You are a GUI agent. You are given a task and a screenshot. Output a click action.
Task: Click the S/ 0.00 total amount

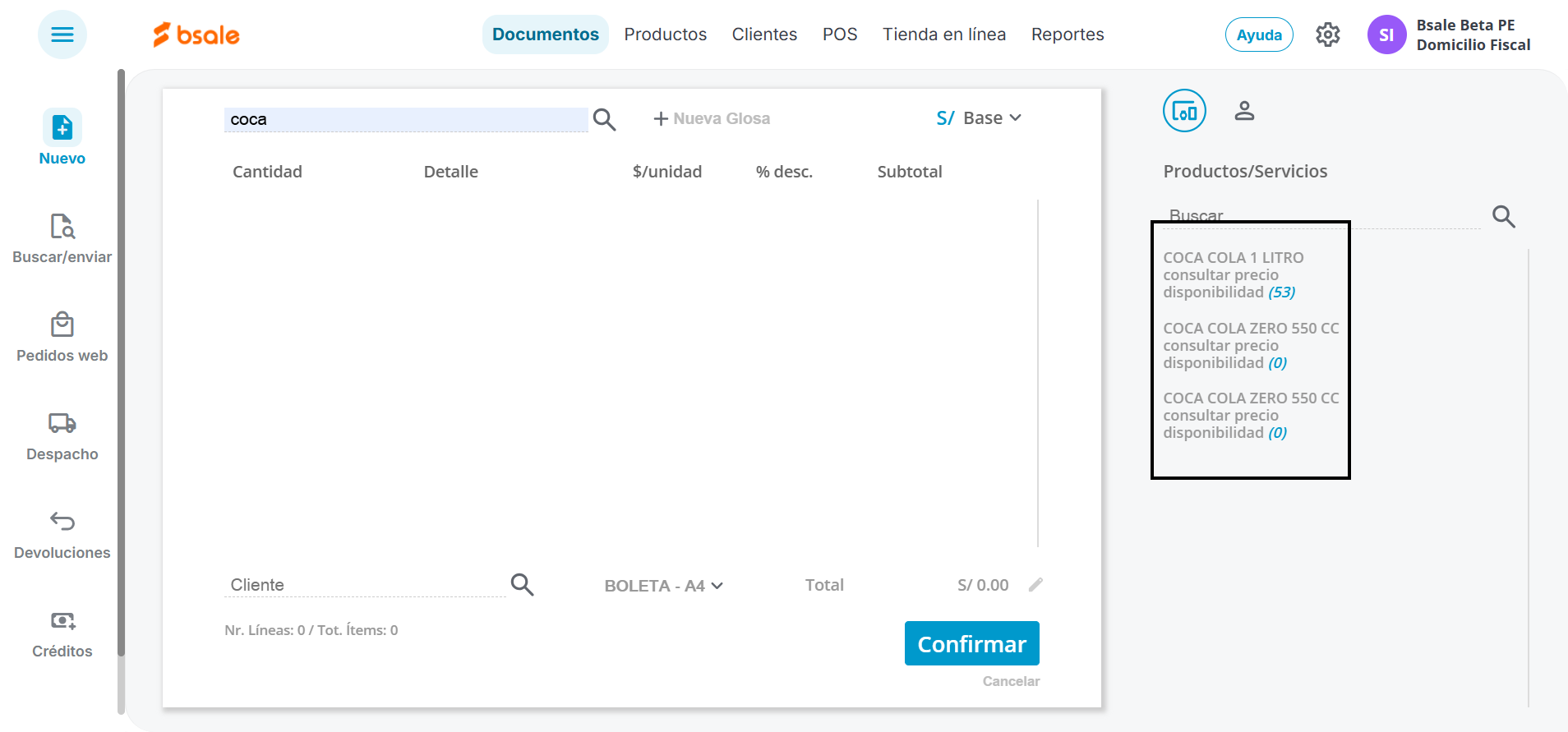coord(983,585)
